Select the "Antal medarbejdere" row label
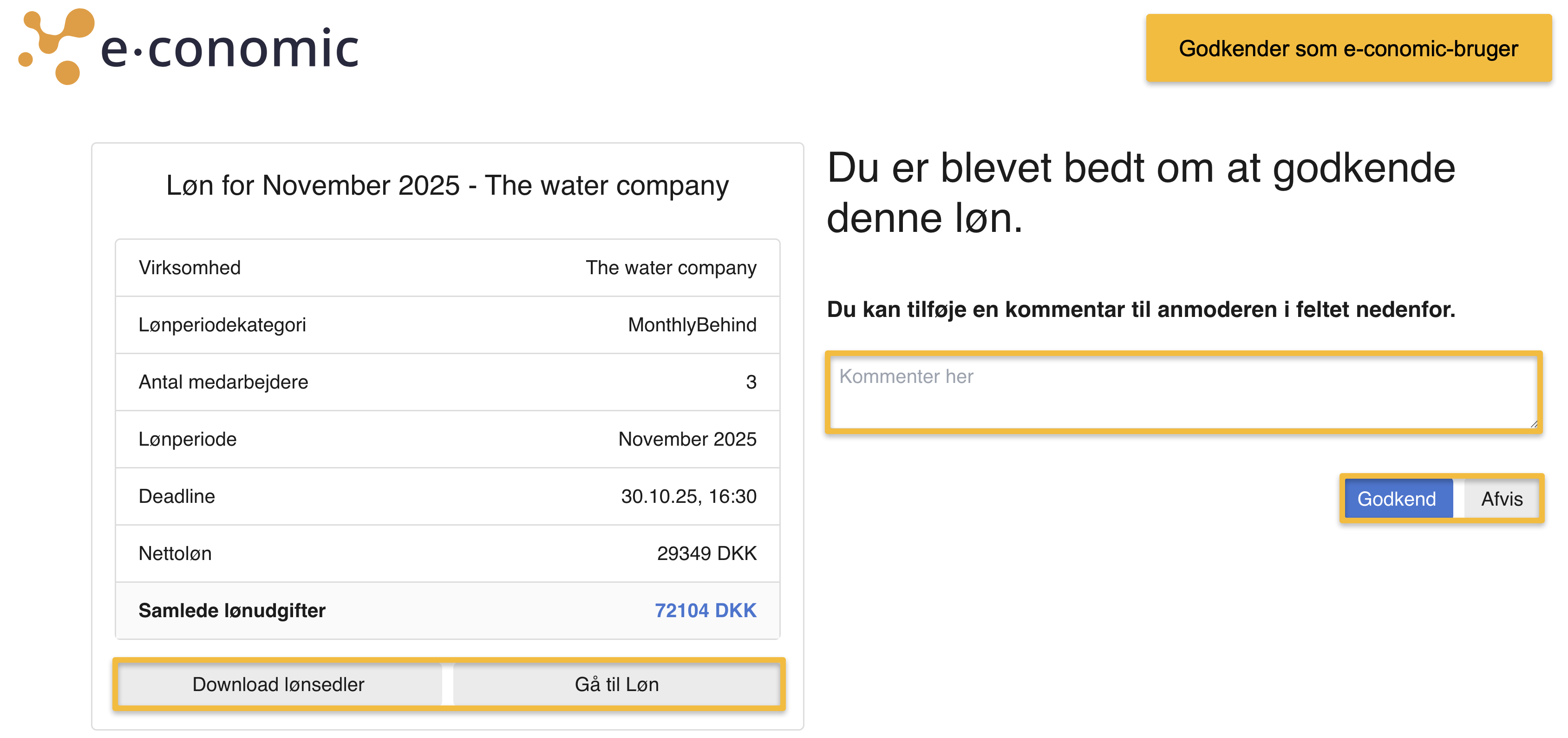The image size is (1568, 738). [x=223, y=382]
